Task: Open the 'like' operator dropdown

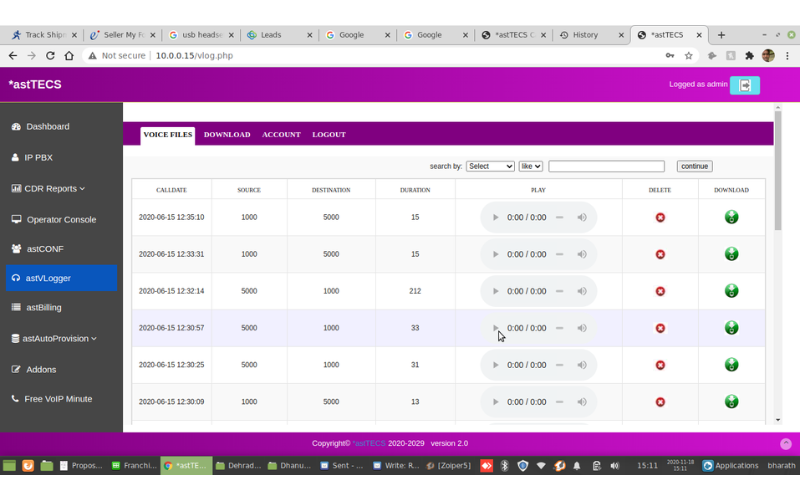Action: point(530,166)
